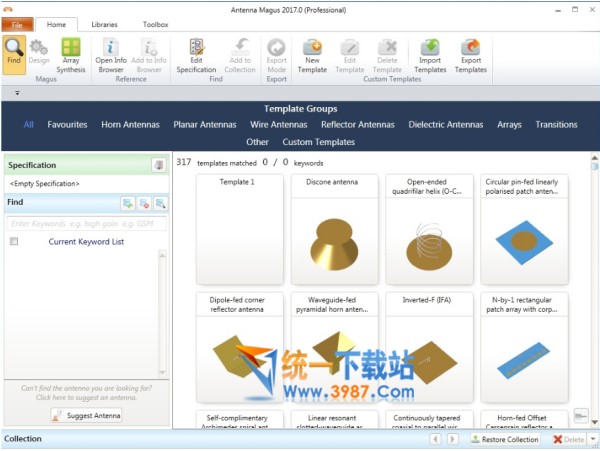Image resolution: width=600 pixels, height=451 pixels.
Task: Open the File menu
Action: pos(17,24)
